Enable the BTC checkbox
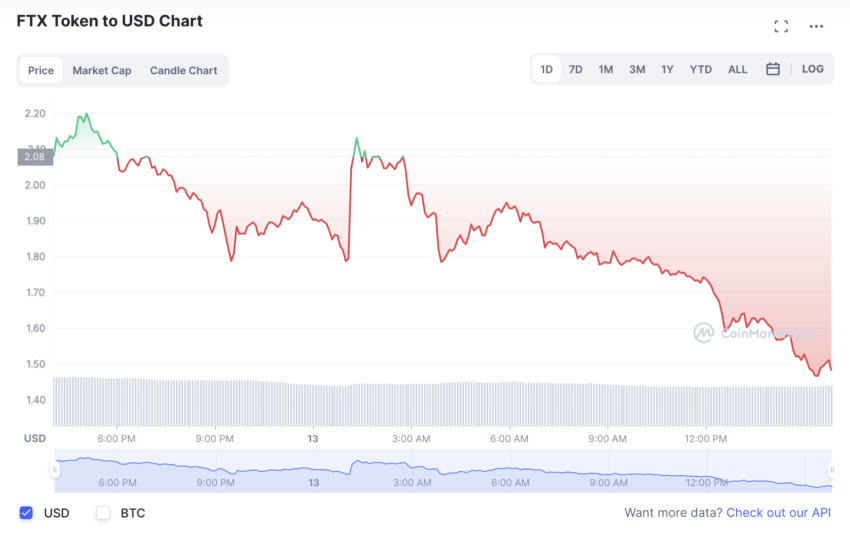Image resolution: width=850 pixels, height=540 pixels. coord(103,513)
